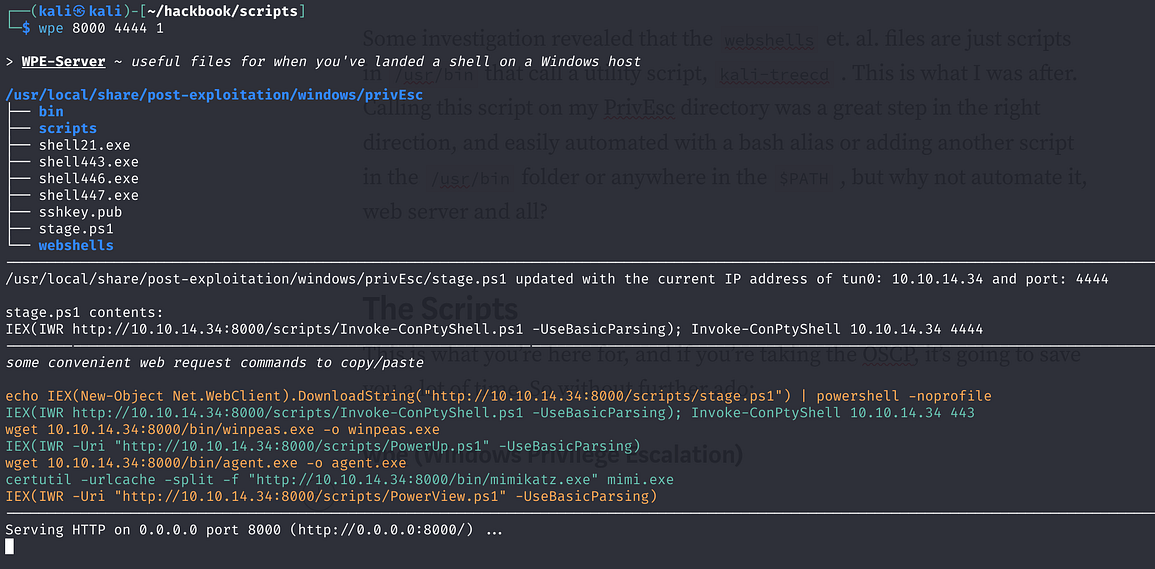Select shell447.exe in the tree
Image resolution: width=1155 pixels, height=569 pixels.
coord(88,195)
